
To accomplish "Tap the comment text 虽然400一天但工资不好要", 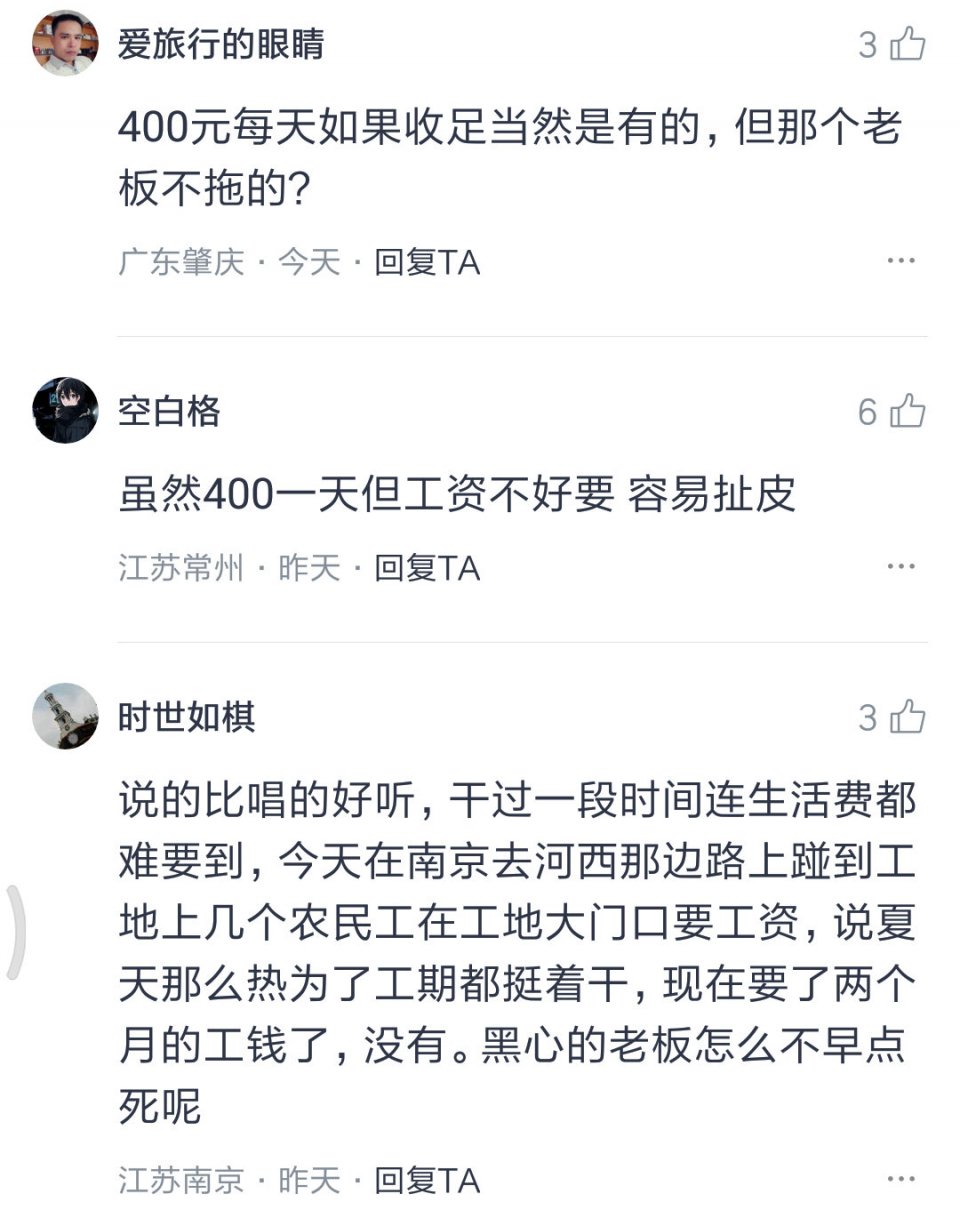I will click(x=457, y=494).
